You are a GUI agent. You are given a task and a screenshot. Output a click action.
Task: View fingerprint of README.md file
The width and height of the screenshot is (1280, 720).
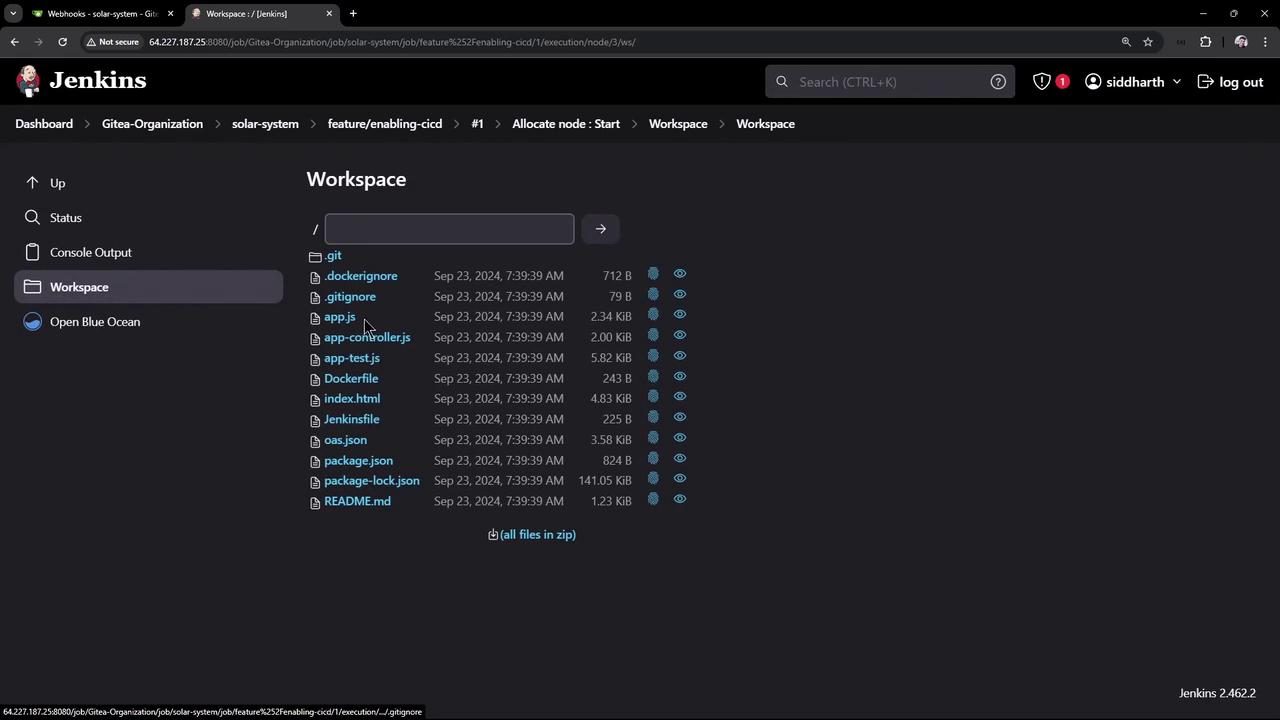(653, 500)
